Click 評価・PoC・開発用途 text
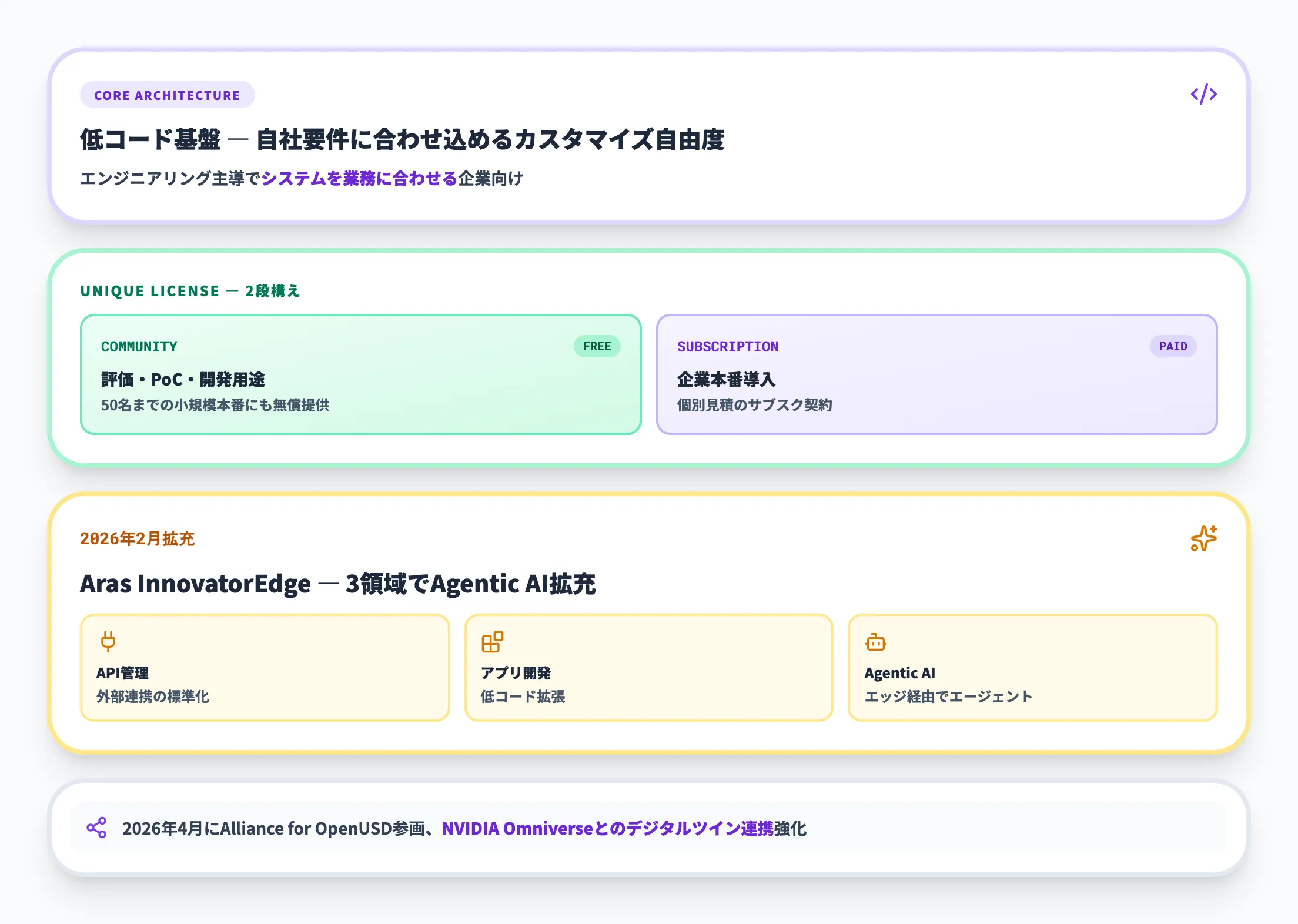The width and height of the screenshot is (1298, 924). click(183, 380)
